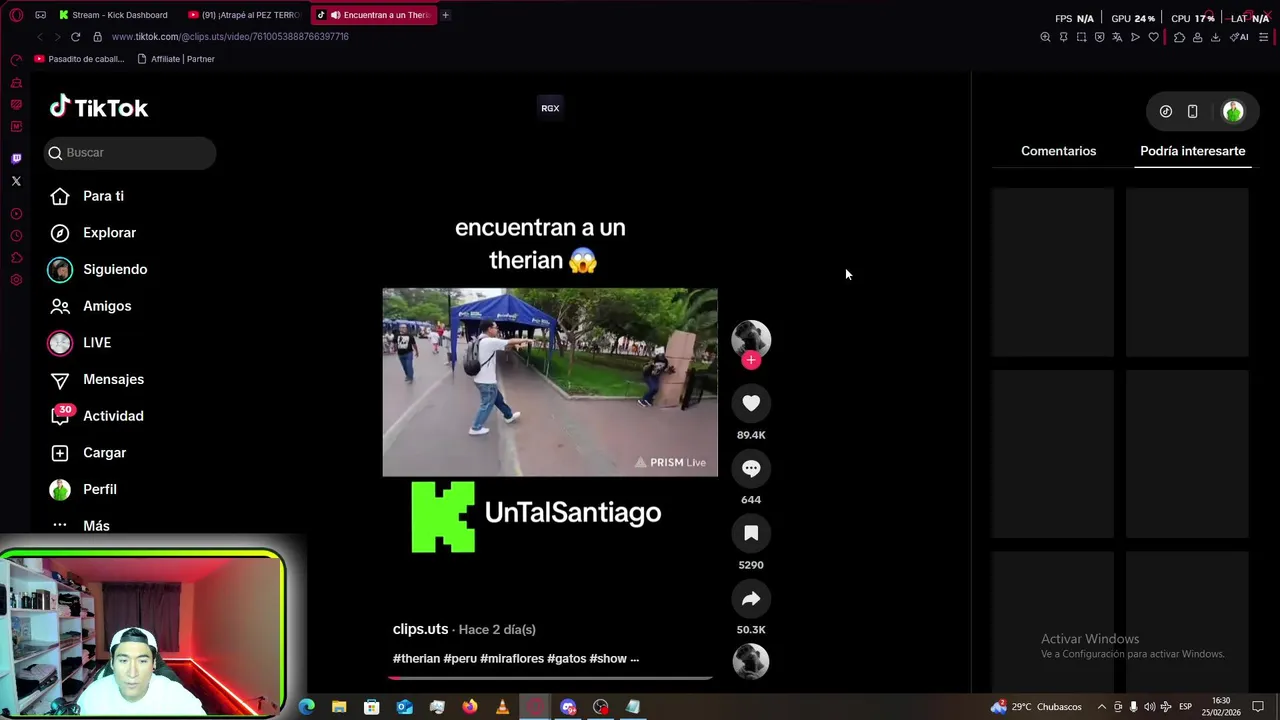Add page to favorites heart in toolbar

point(1153,37)
